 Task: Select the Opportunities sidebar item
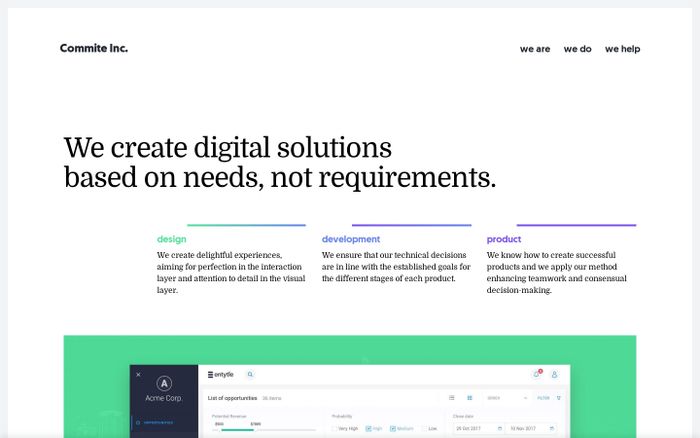click(160, 423)
